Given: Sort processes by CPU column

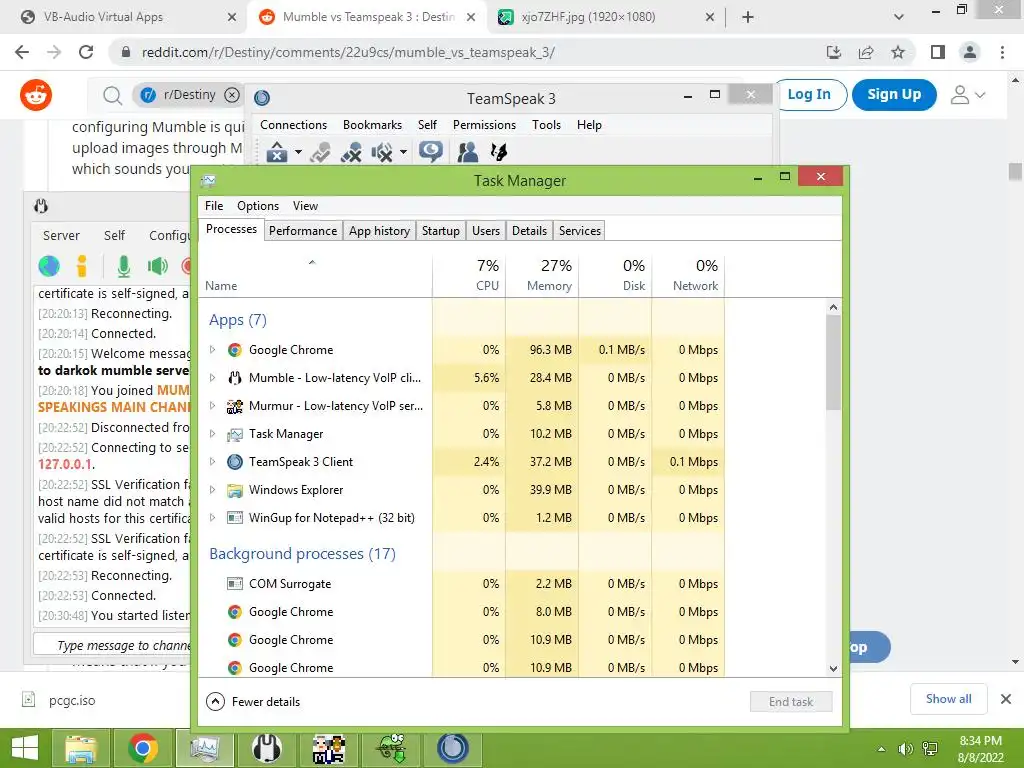Looking at the screenshot, I should (x=469, y=275).
